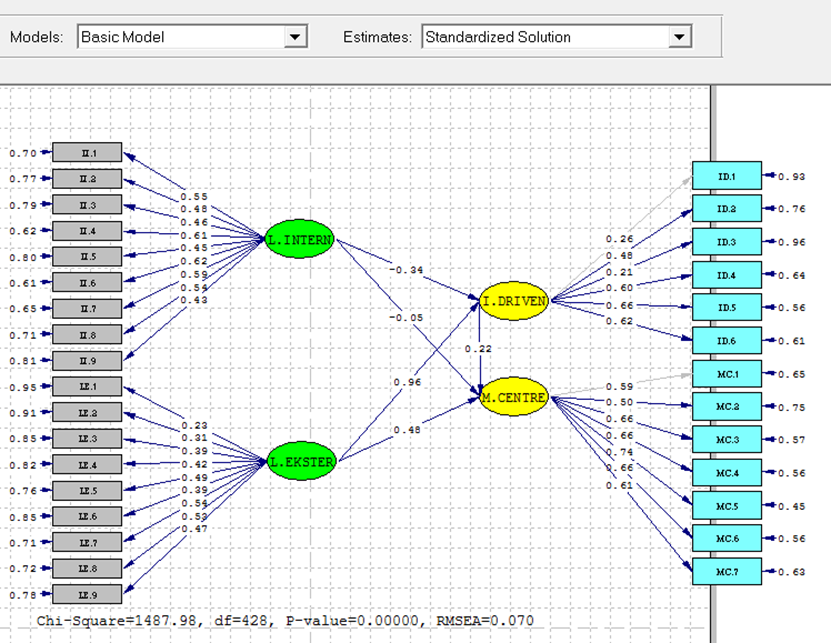Viewport: 831px width, 643px height.
Task: Select the ID.4 indicator box
Action: click(727, 275)
